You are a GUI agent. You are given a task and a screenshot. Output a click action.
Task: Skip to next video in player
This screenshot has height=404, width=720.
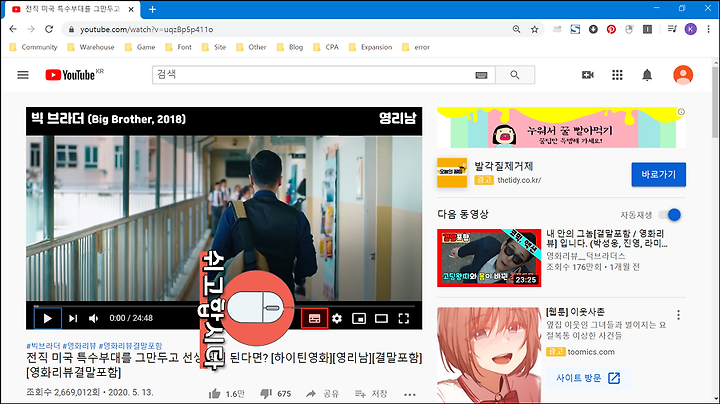pyautogui.click(x=73, y=318)
